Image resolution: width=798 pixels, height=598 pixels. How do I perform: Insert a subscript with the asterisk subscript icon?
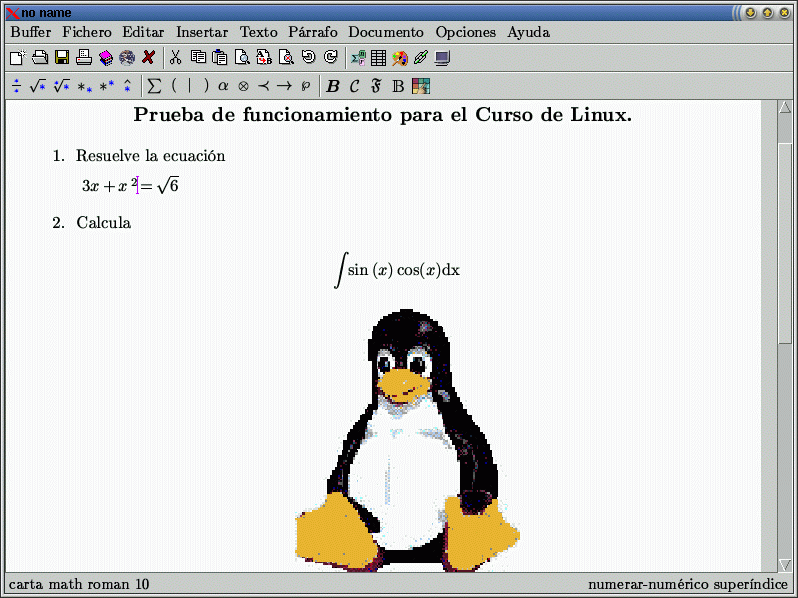[84, 88]
